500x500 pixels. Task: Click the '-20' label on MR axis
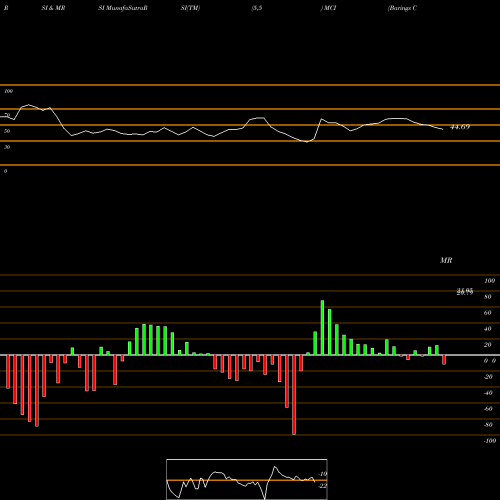488,377
